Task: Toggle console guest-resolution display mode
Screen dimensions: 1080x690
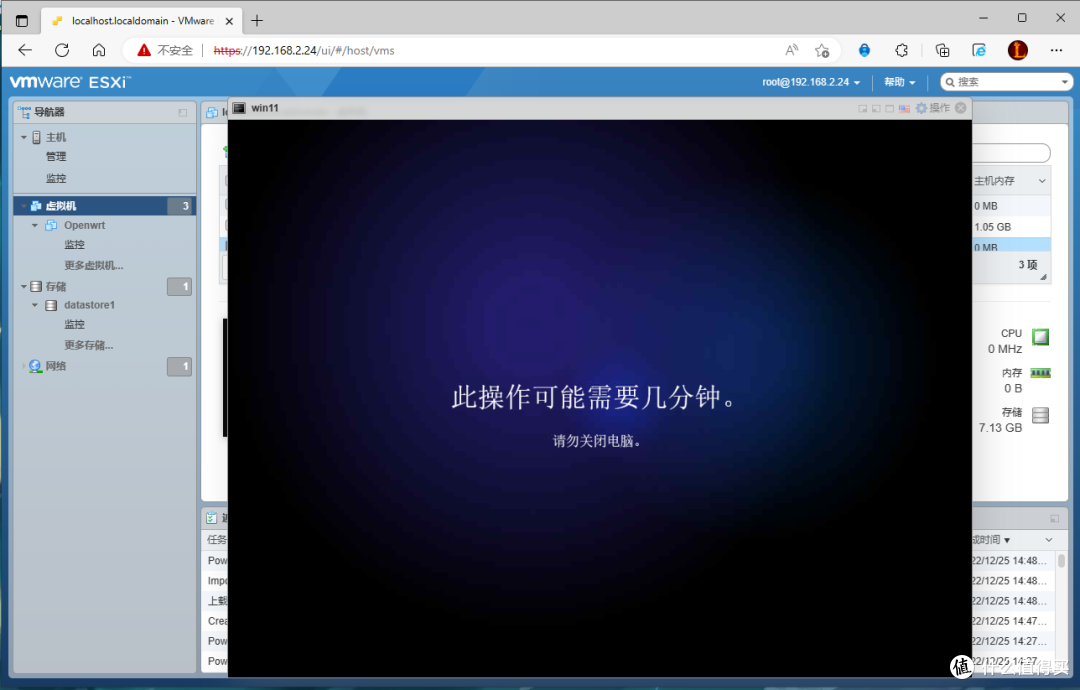Action: 878,108
